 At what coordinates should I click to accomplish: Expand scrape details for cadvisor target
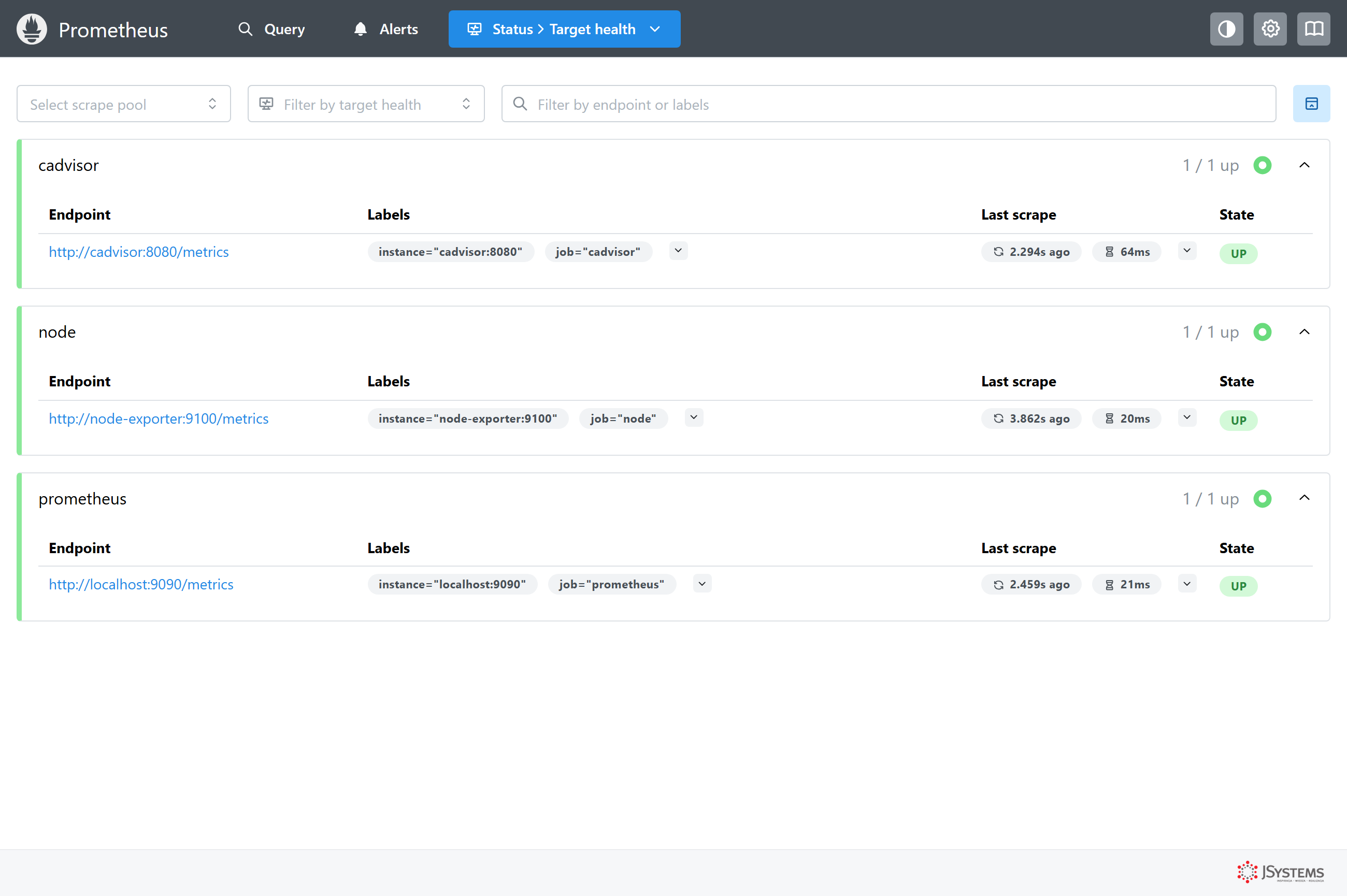[1187, 251]
